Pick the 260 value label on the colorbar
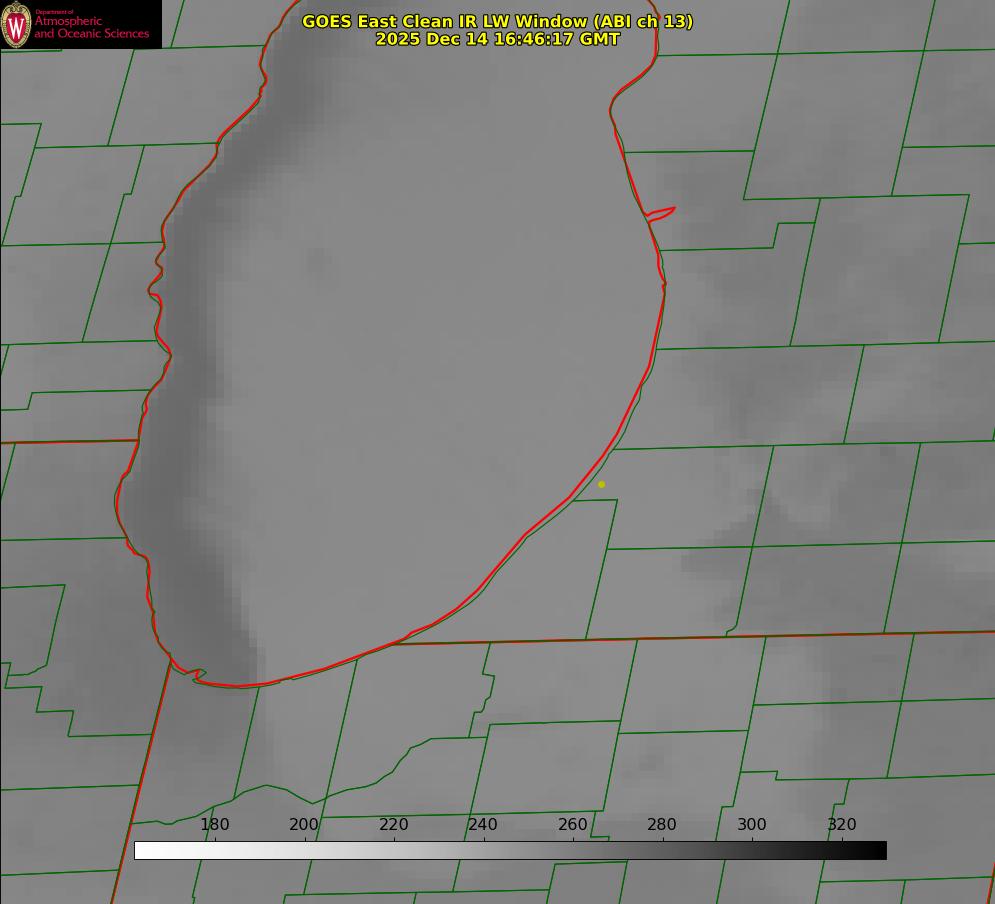 pos(573,825)
